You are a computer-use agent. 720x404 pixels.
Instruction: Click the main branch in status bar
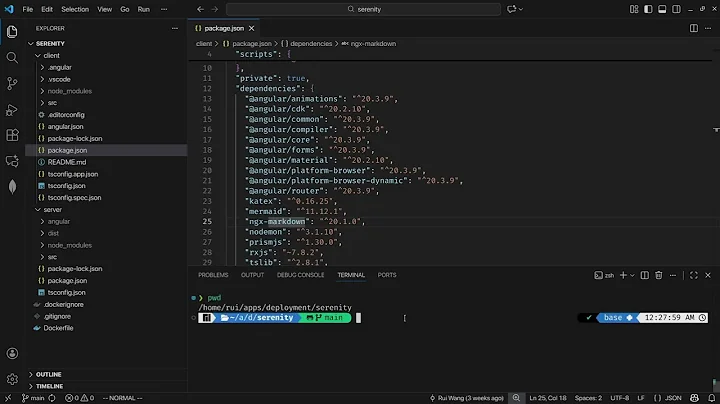33,398
